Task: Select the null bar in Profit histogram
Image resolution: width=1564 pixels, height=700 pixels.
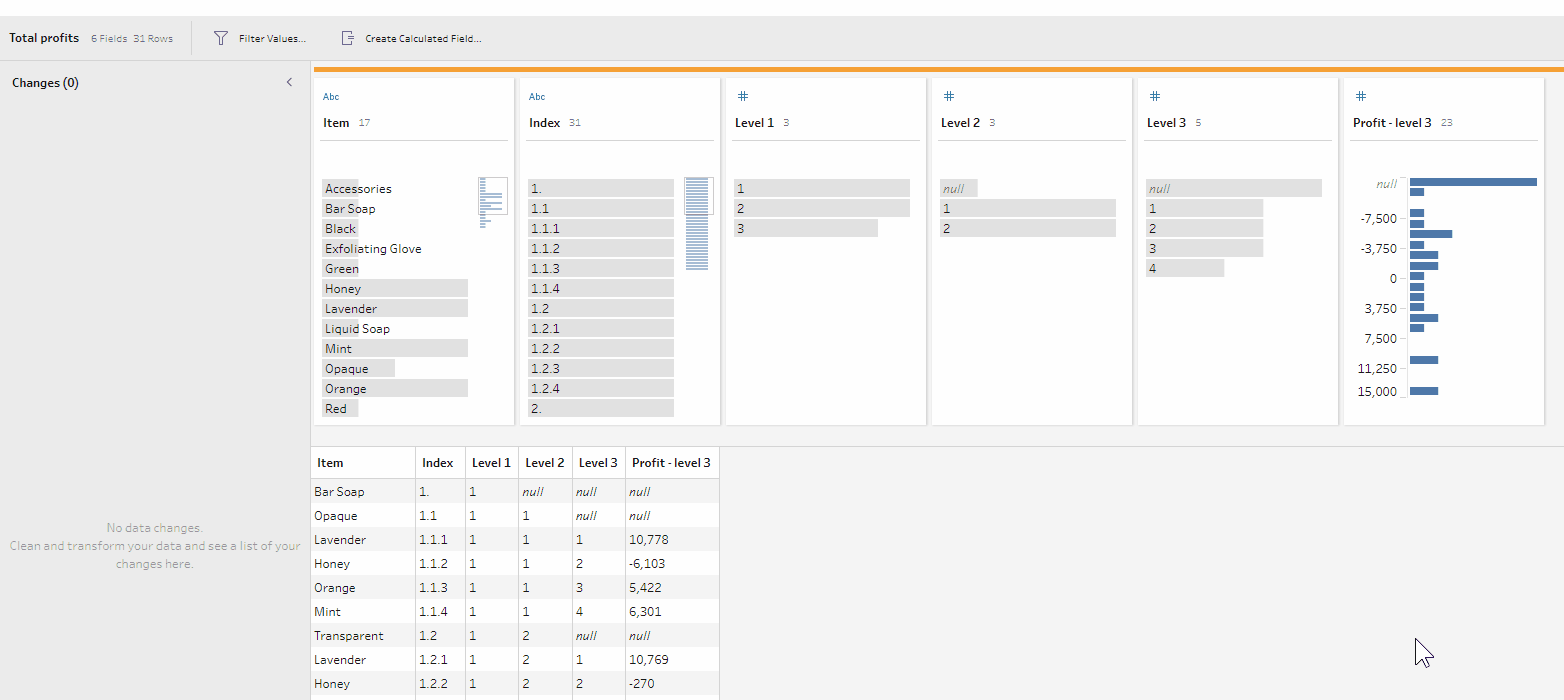Action: pyautogui.click(x=1473, y=182)
